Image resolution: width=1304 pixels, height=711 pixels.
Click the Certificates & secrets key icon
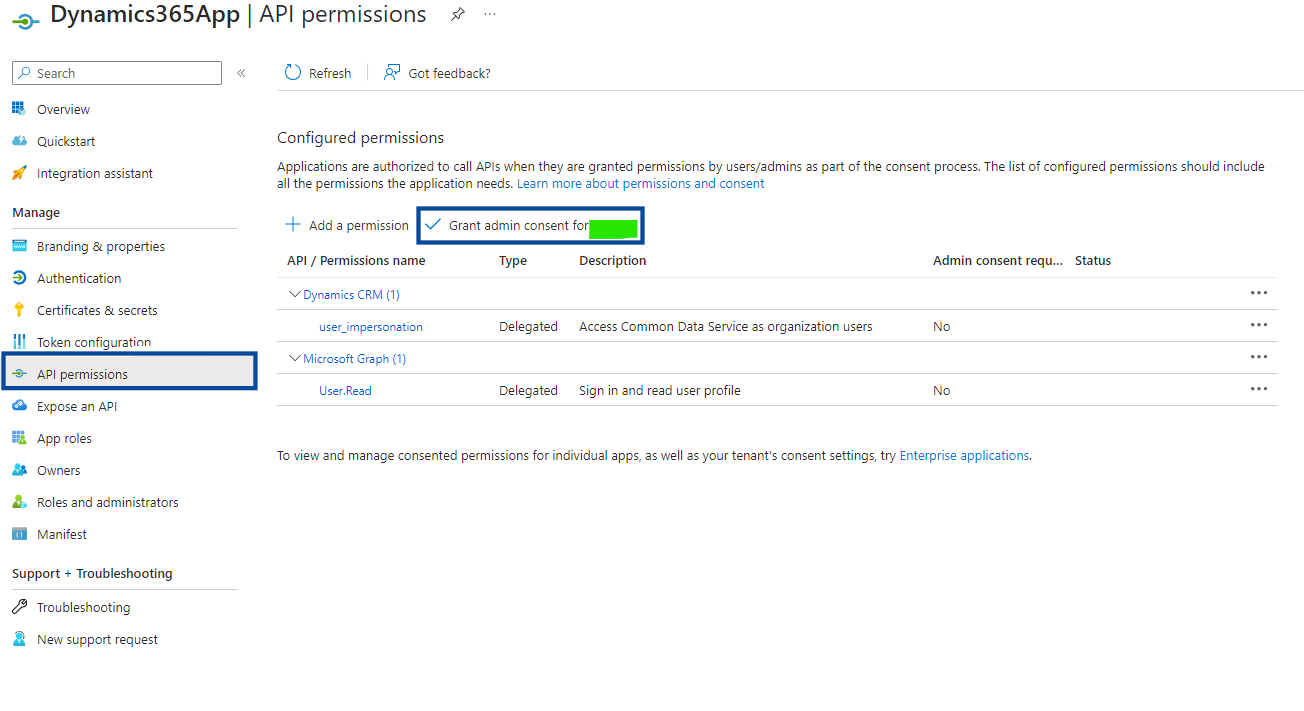tap(19, 310)
